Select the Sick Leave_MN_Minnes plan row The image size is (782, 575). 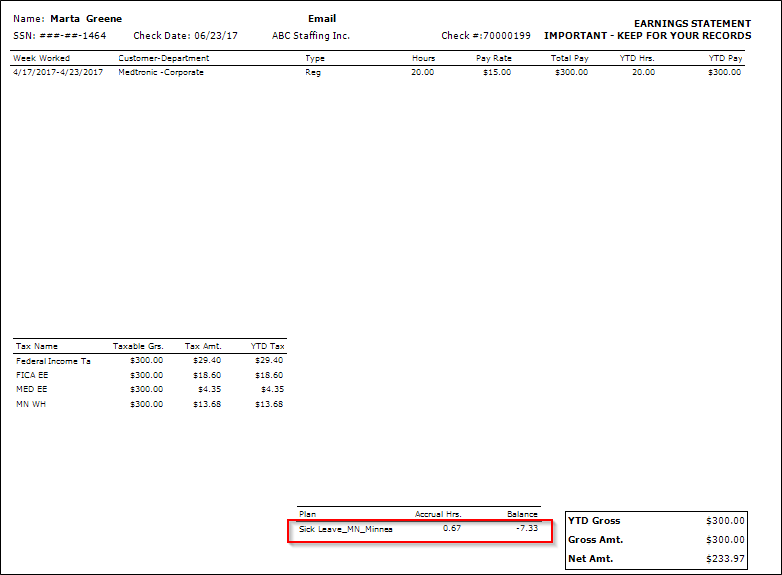pyautogui.click(x=419, y=531)
